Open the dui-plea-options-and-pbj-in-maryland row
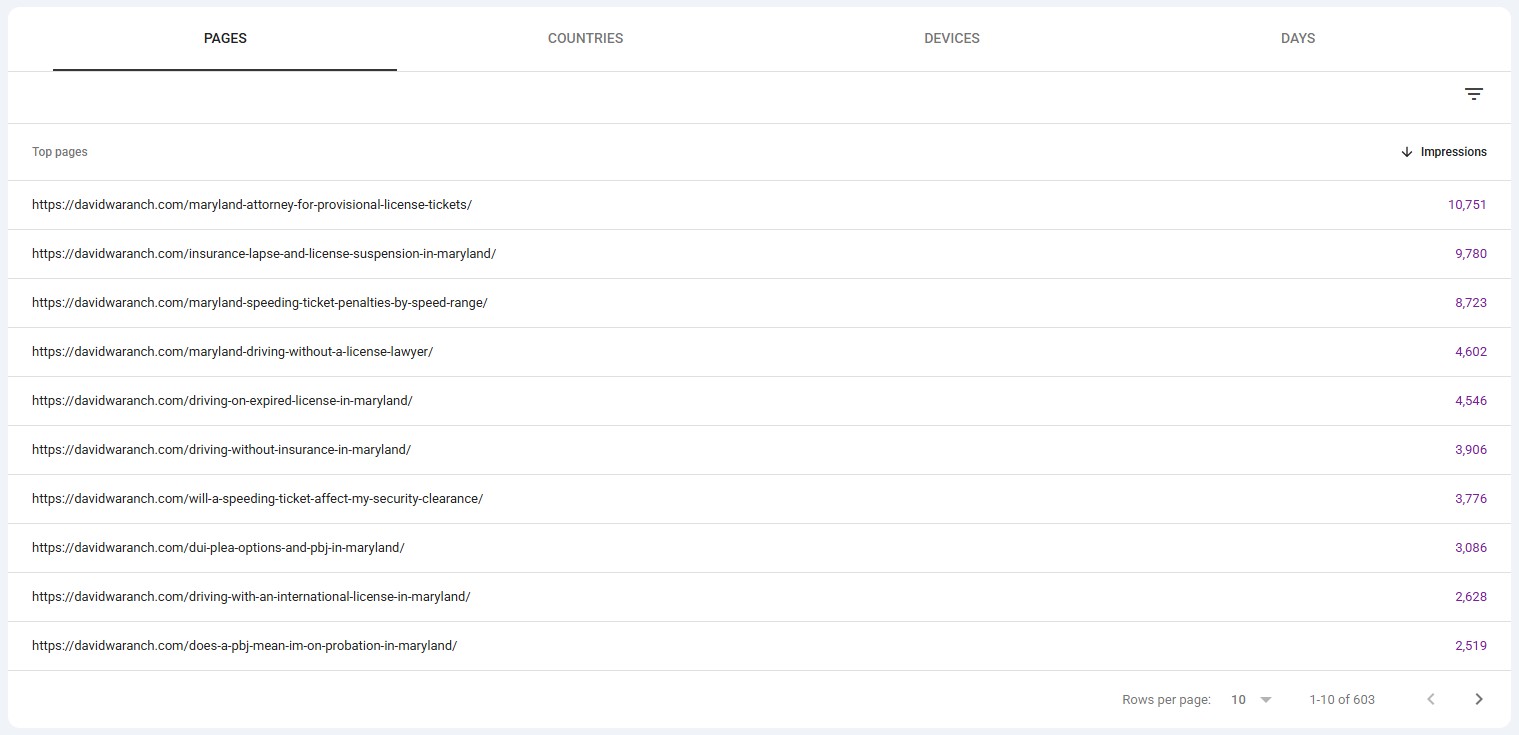Screen dimensions: 1519x735 [x=759, y=548]
